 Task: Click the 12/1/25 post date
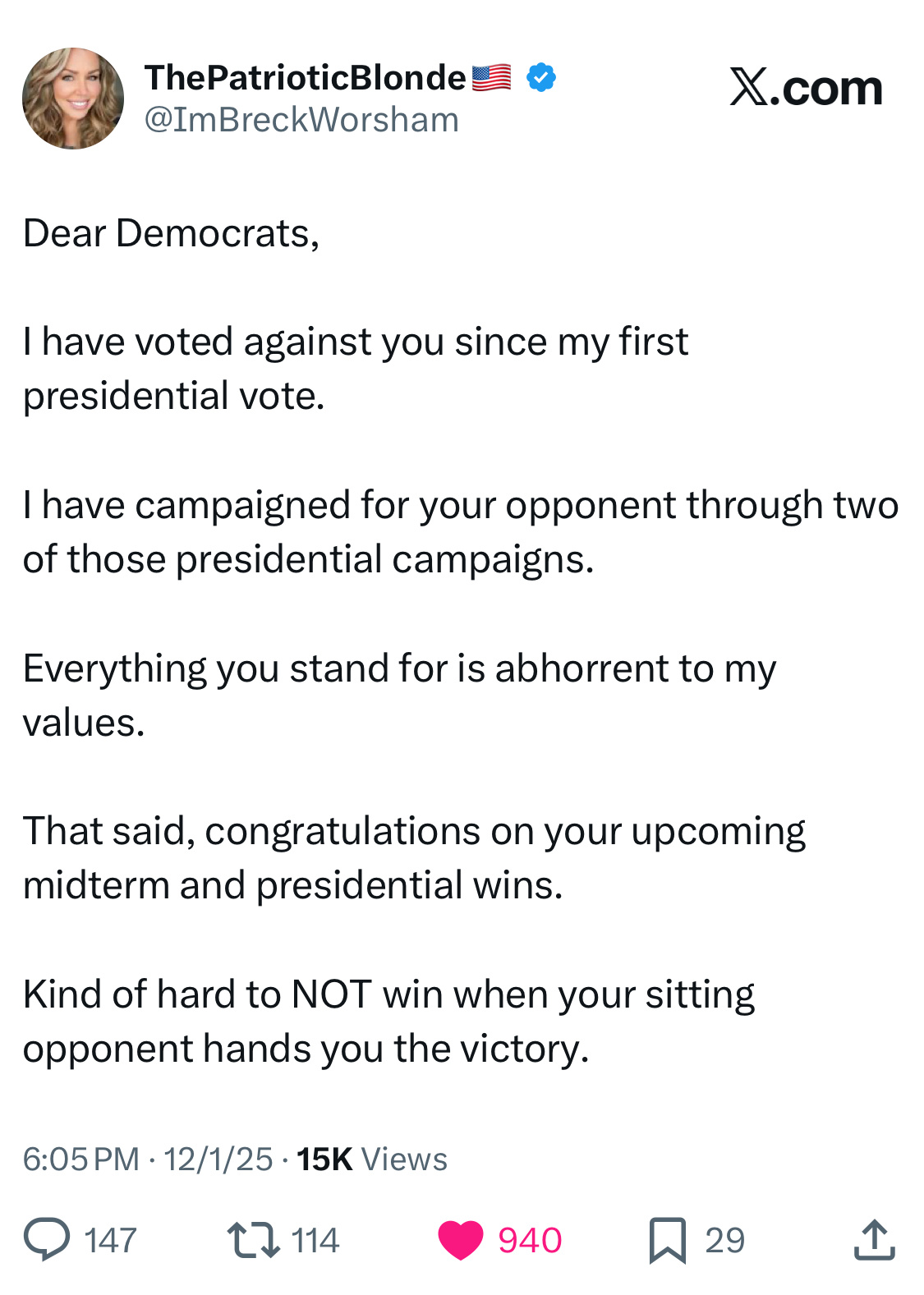218,1160
